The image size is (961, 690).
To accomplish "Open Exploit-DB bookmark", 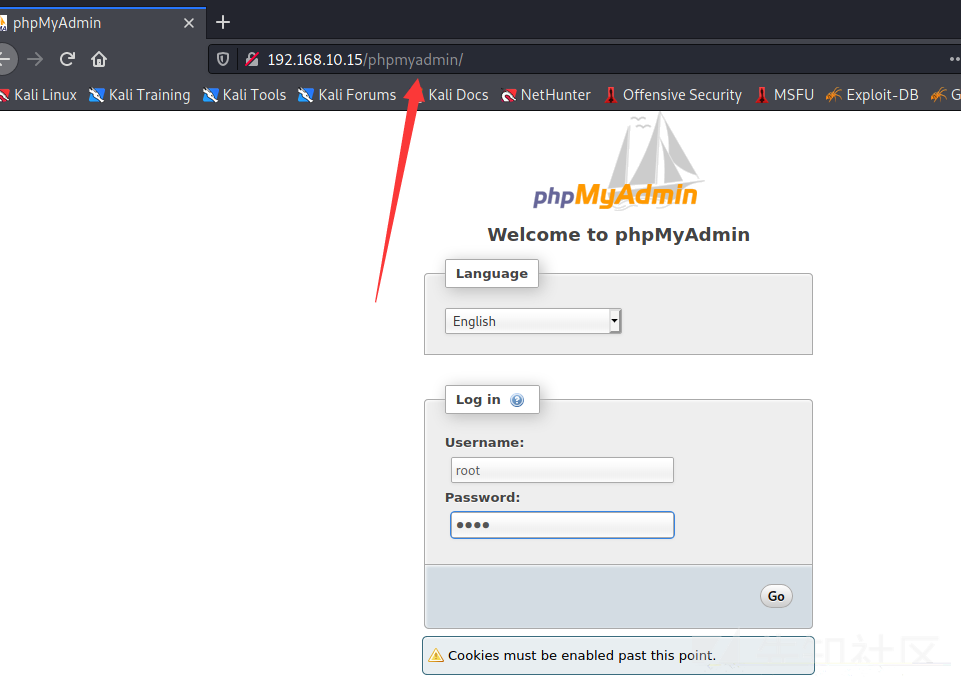I will tap(872, 95).
